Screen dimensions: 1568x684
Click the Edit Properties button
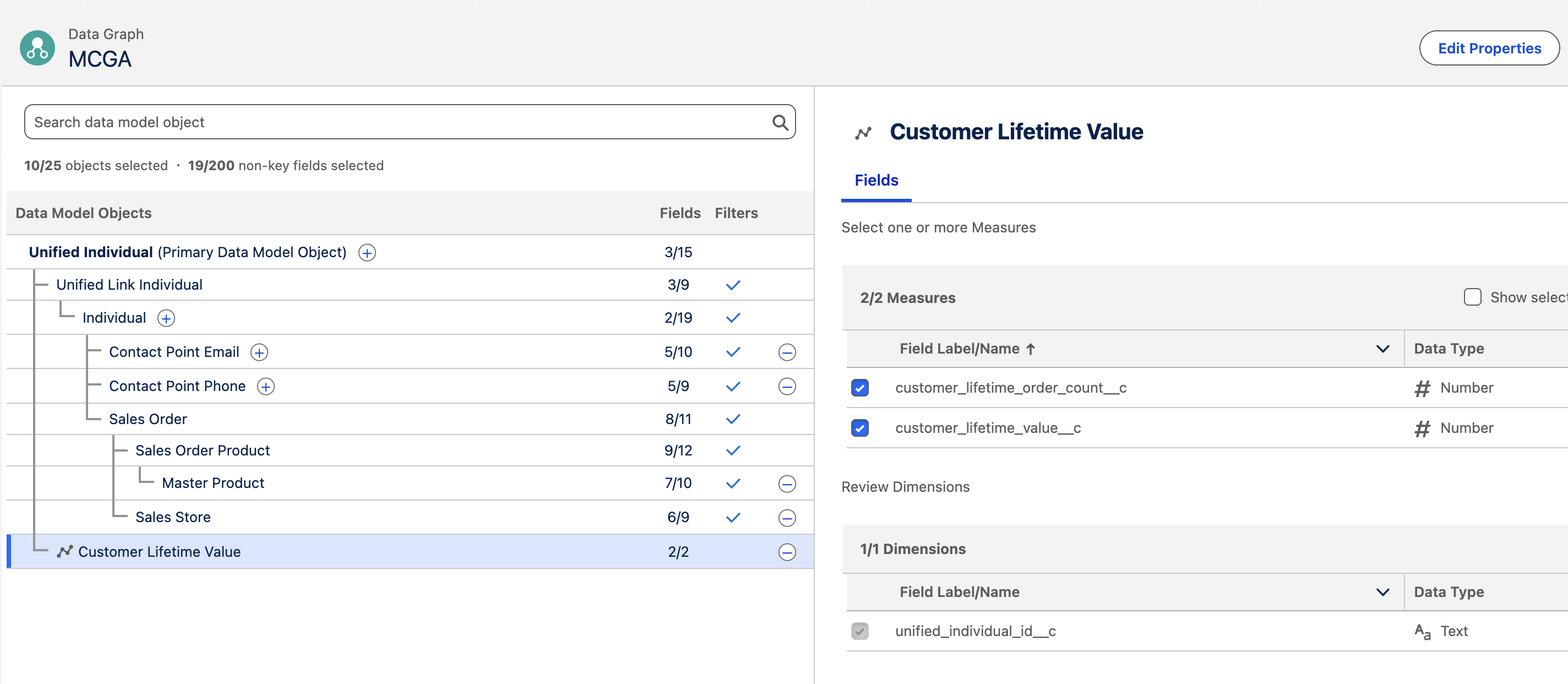[1489, 48]
